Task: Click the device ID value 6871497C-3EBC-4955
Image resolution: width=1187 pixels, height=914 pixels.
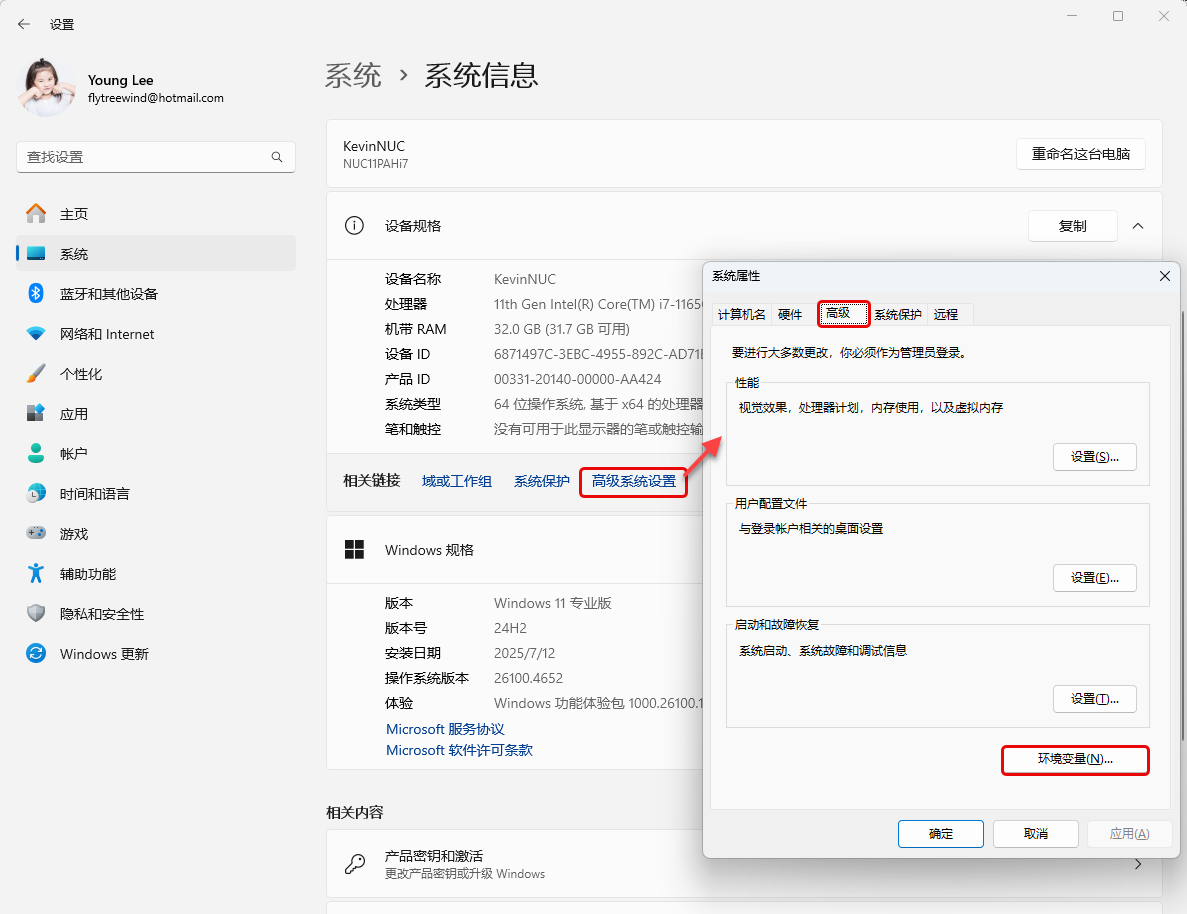Action: [x=598, y=354]
